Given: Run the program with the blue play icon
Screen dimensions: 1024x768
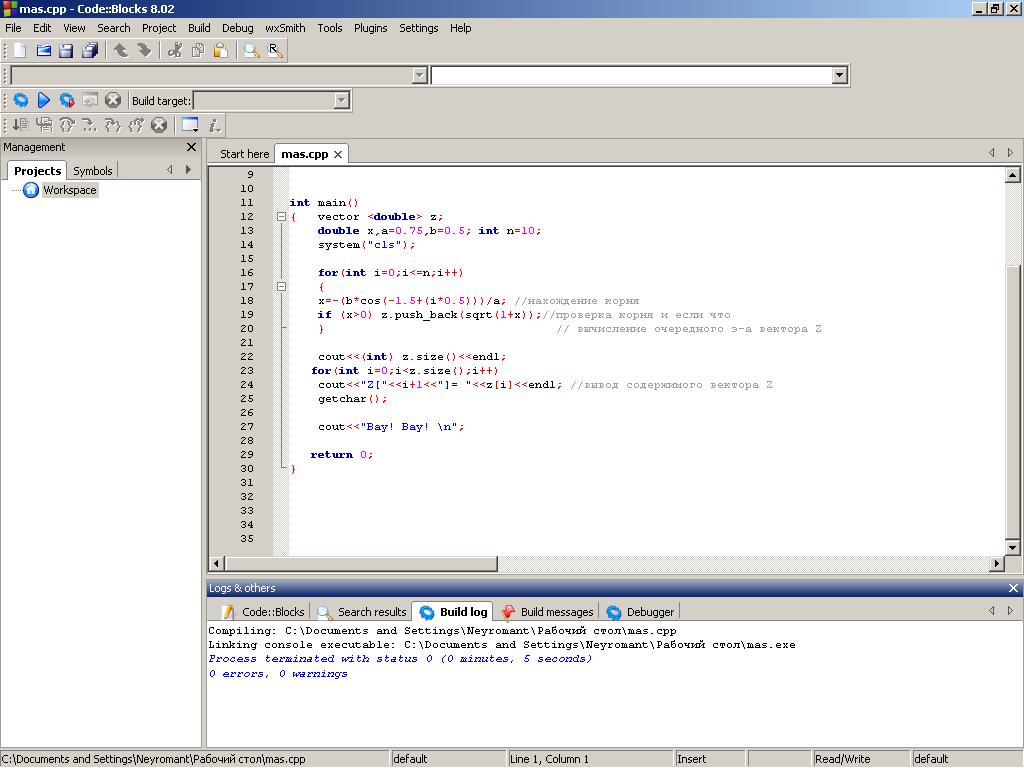Looking at the screenshot, I should [44, 100].
